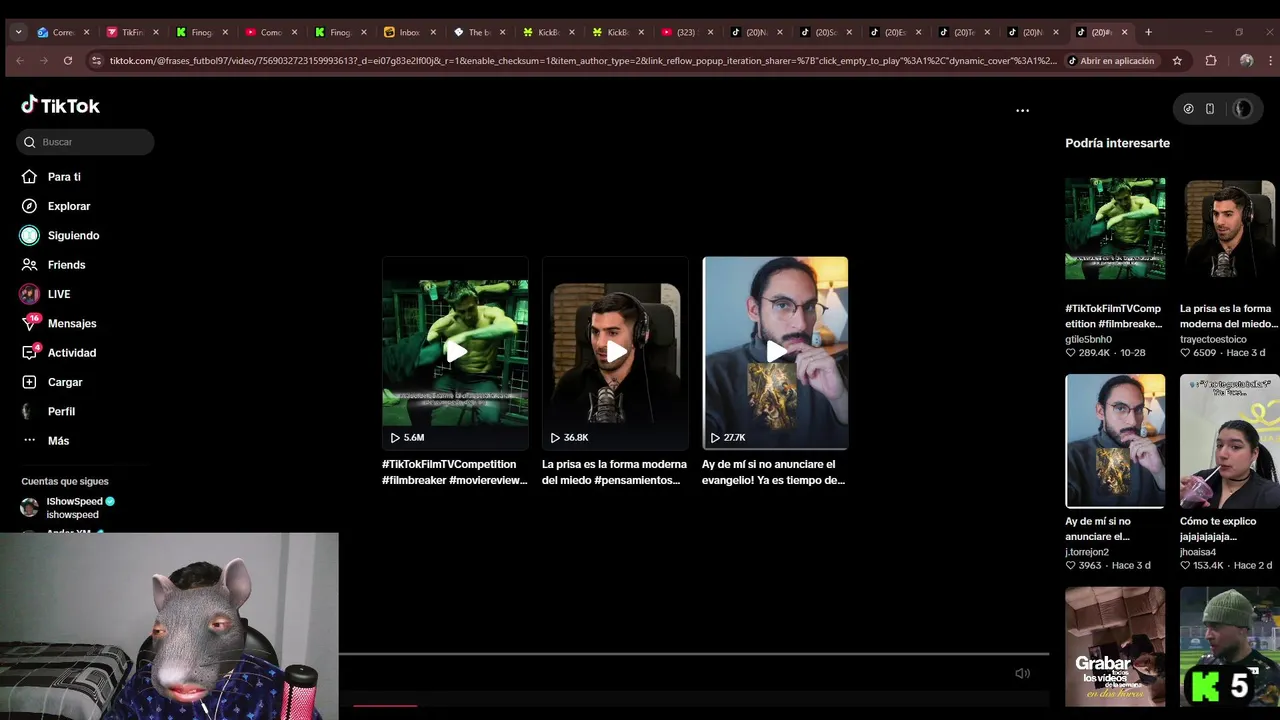Viewport: 1280px width, 720px height.
Task: Go back in browser history
Action: point(19,61)
